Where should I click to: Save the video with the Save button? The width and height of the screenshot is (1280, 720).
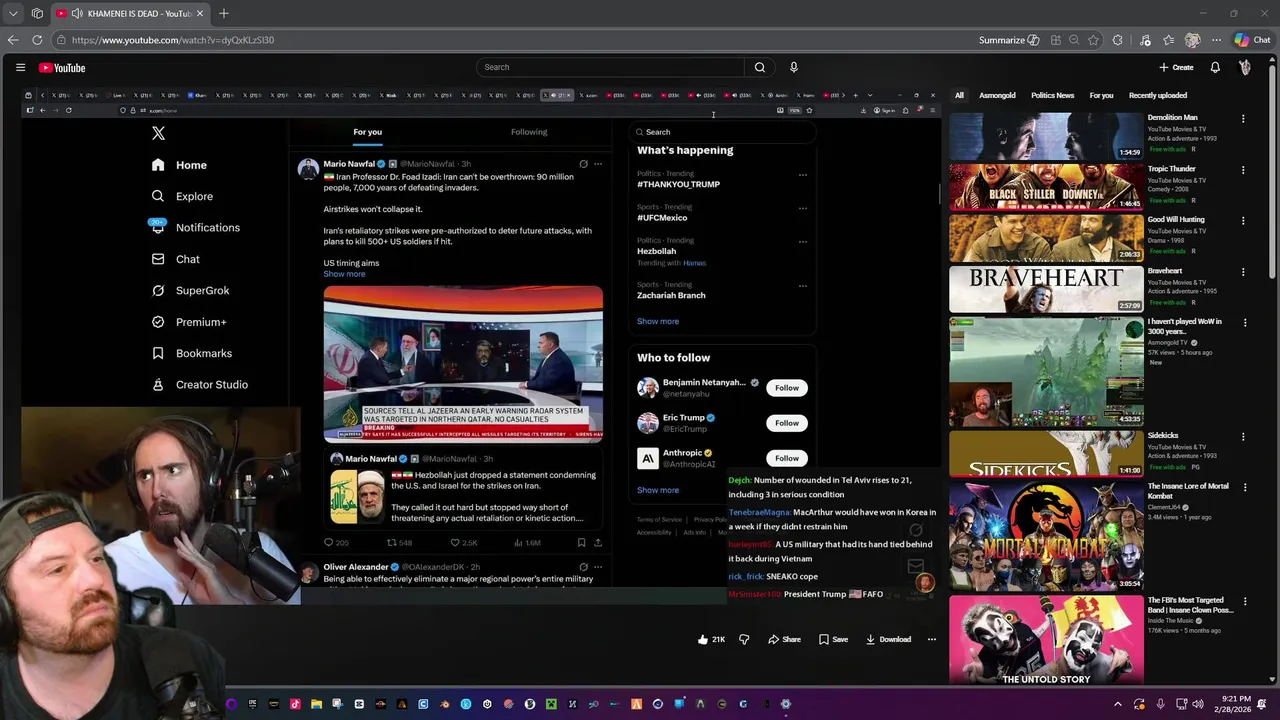pyautogui.click(x=833, y=639)
